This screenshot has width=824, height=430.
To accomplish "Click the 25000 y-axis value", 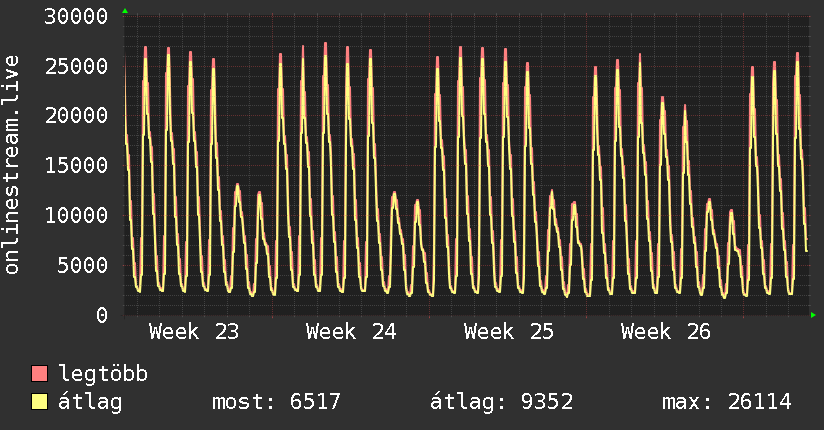I will point(76,66).
